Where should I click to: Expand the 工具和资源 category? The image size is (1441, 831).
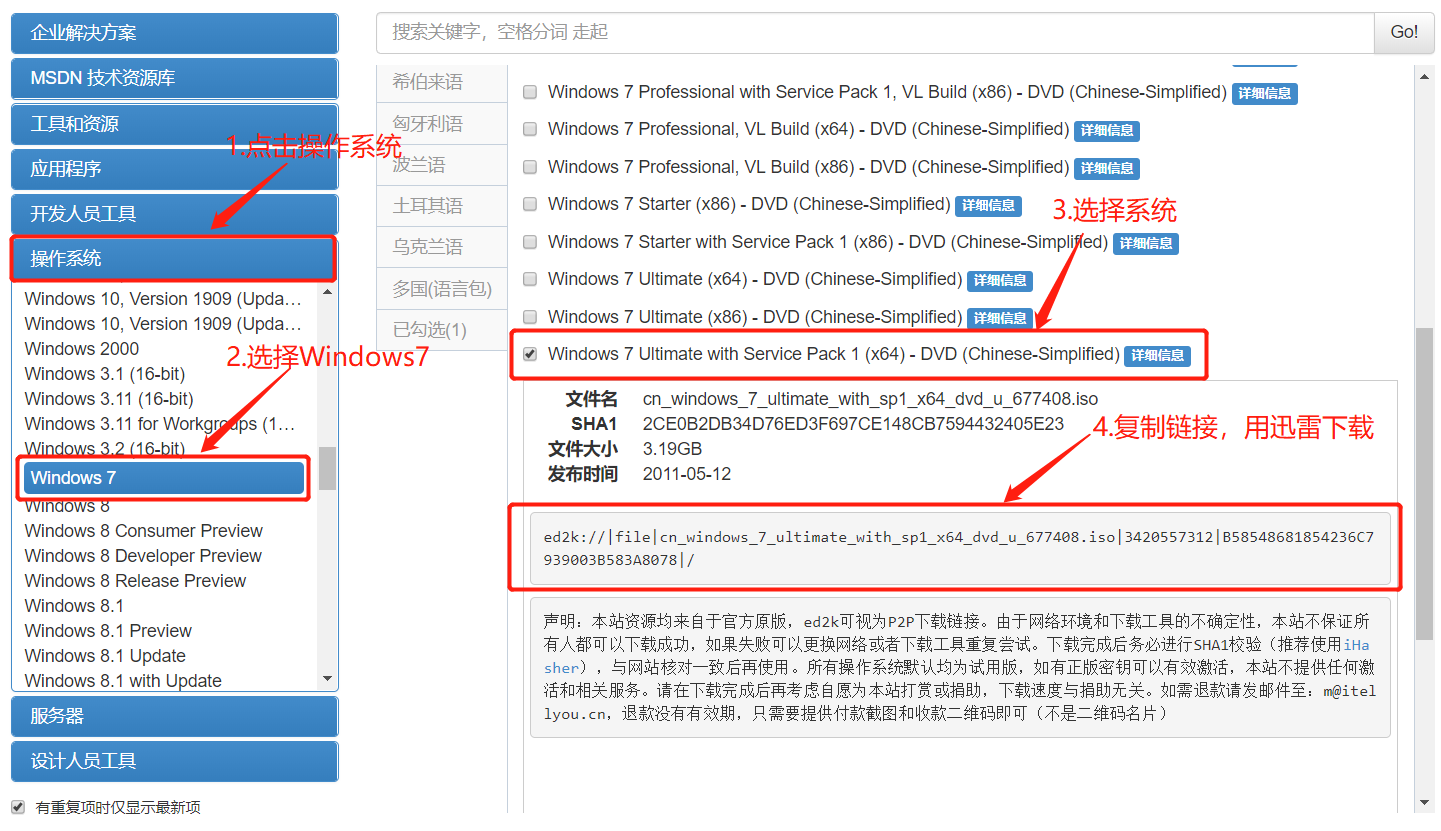coord(174,124)
